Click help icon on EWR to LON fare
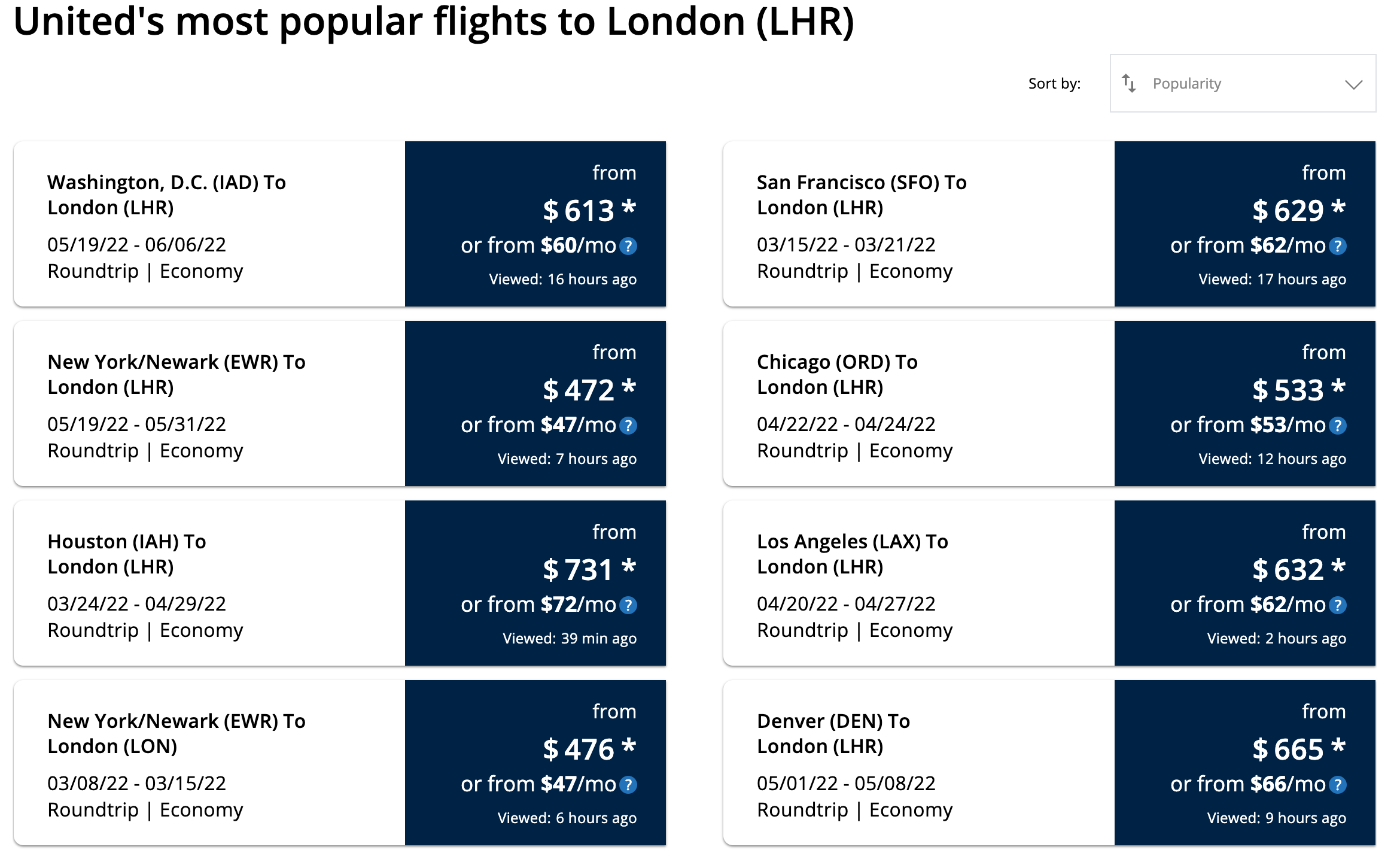 pos(628,785)
